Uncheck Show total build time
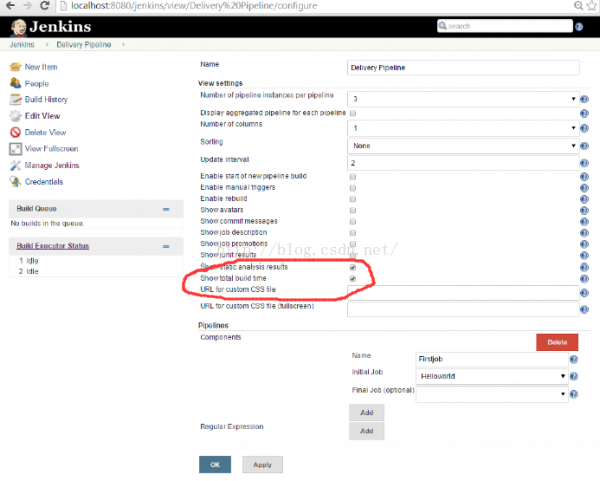Image resolution: width=600 pixels, height=481 pixels. pos(353,279)
